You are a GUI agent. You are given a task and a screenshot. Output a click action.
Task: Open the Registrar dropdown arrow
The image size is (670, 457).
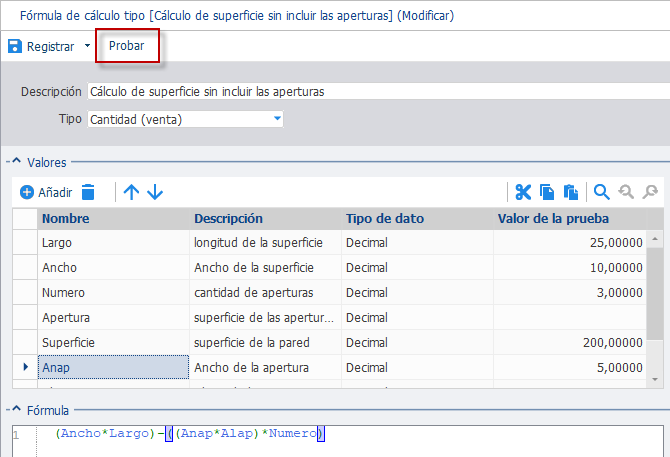[87, 46]
